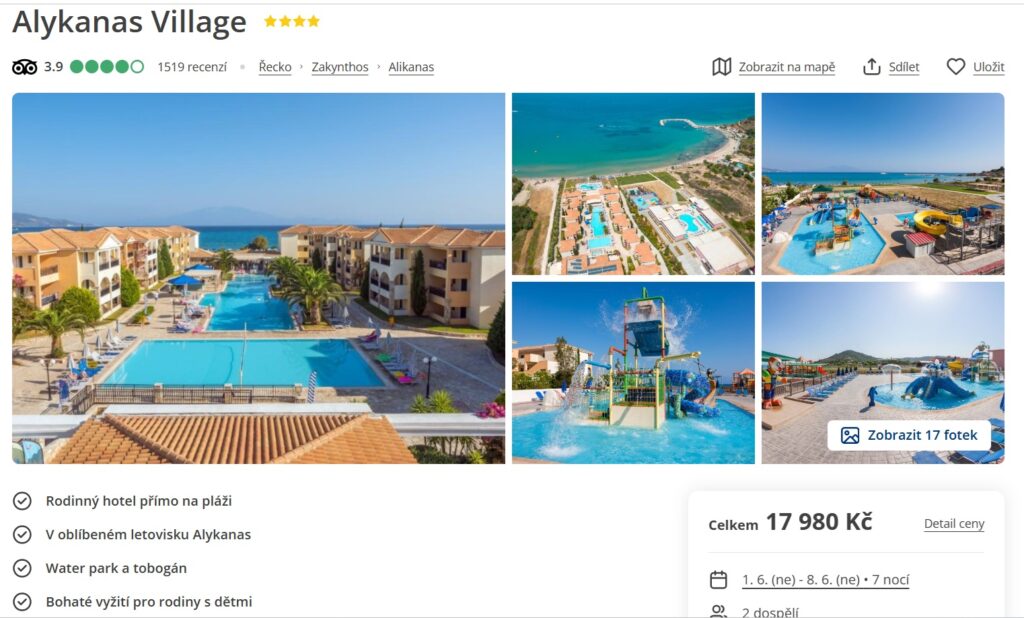Open the 1519 recenzí reviews

coord(192,67)
